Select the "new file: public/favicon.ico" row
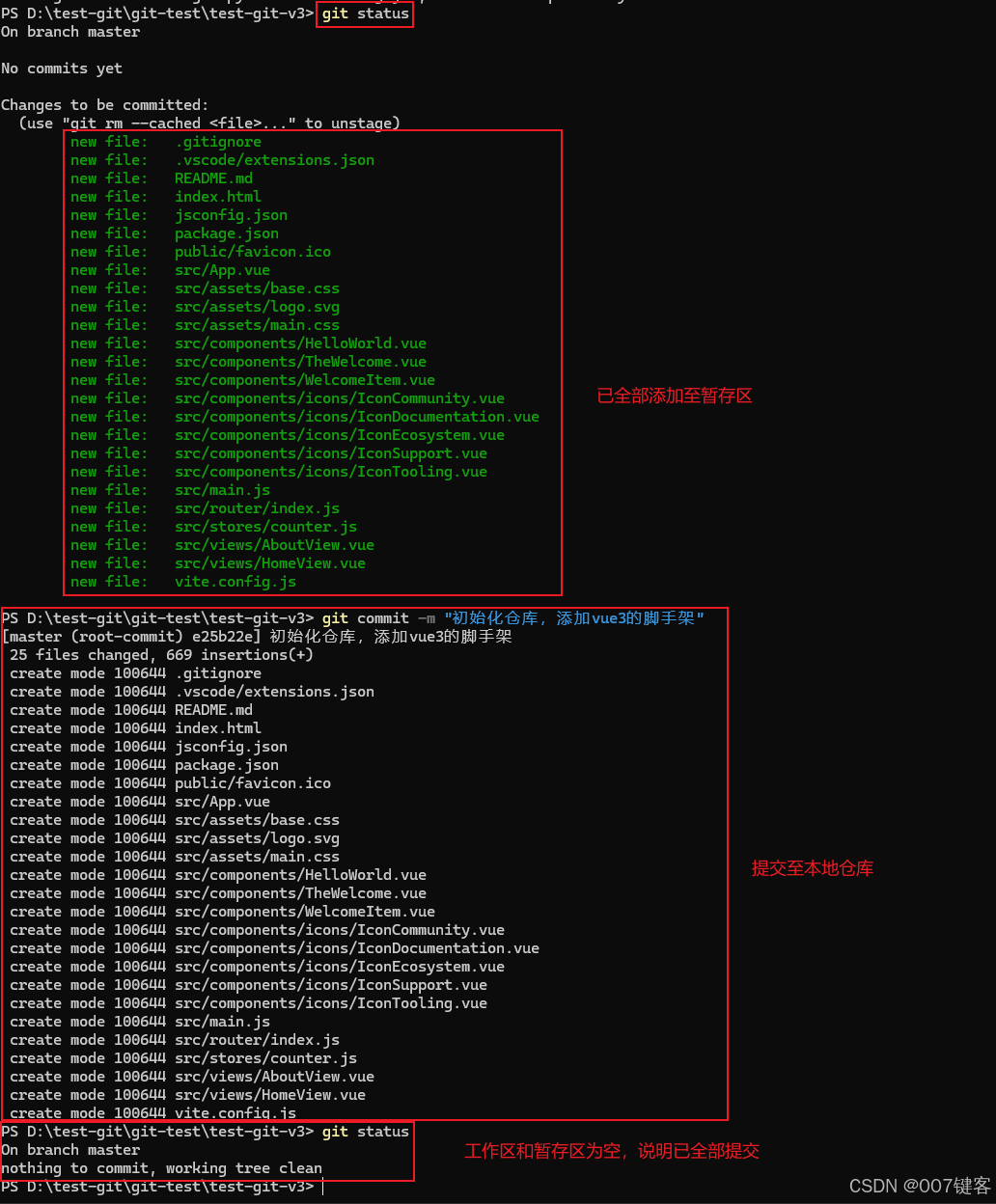The height and width of the screenshot is (1204, 996). pyautogui.click(x=201, y=252)
